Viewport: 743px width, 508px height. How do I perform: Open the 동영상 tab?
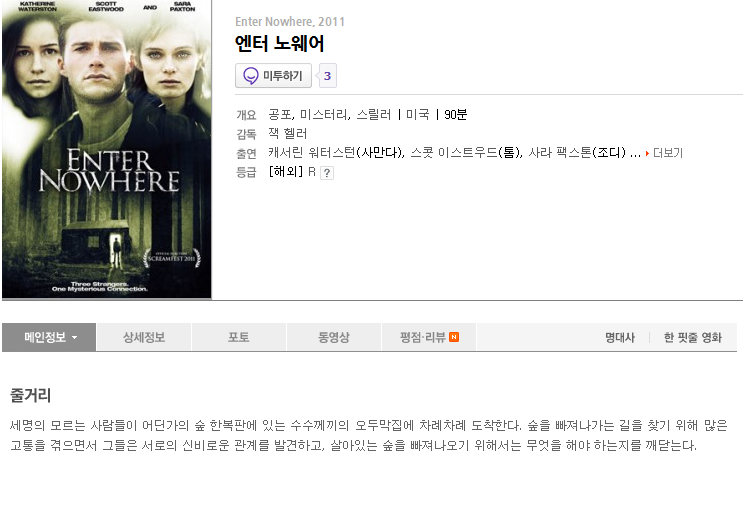point(334,337)
